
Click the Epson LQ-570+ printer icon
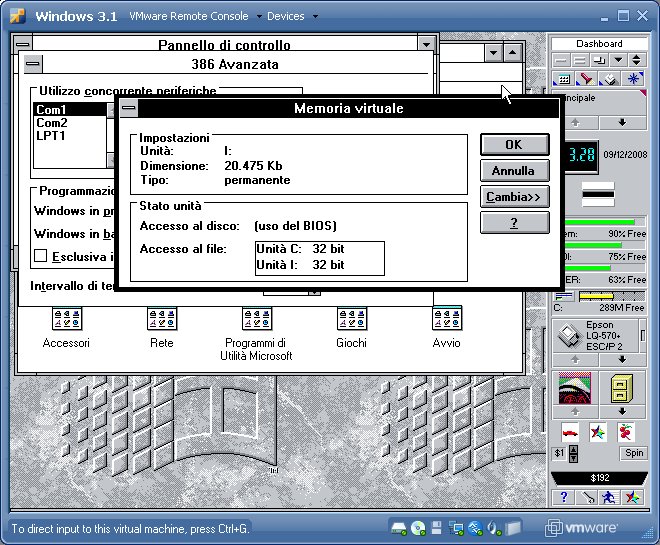tap(565, 336)
